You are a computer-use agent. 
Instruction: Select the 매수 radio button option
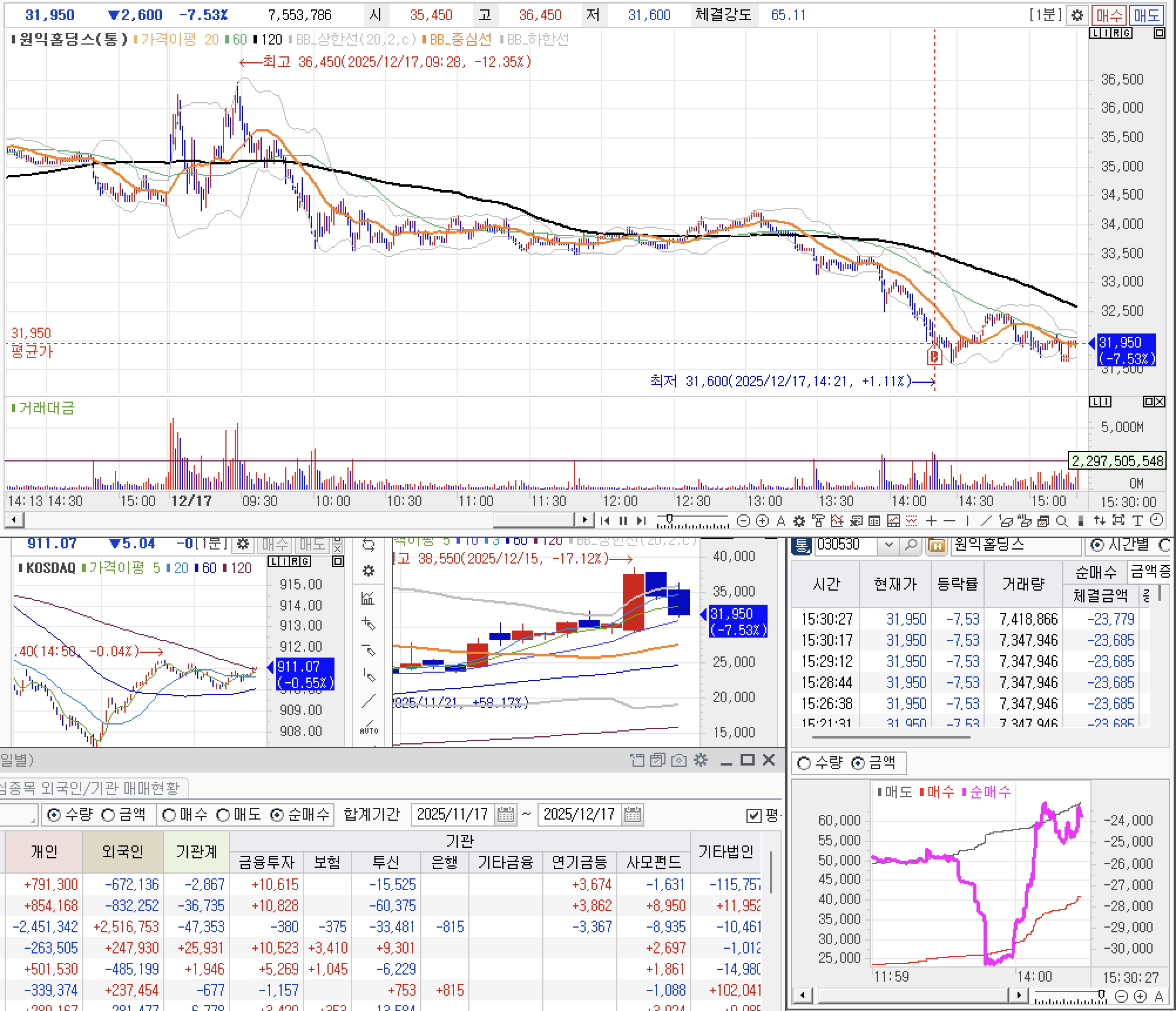169,815
